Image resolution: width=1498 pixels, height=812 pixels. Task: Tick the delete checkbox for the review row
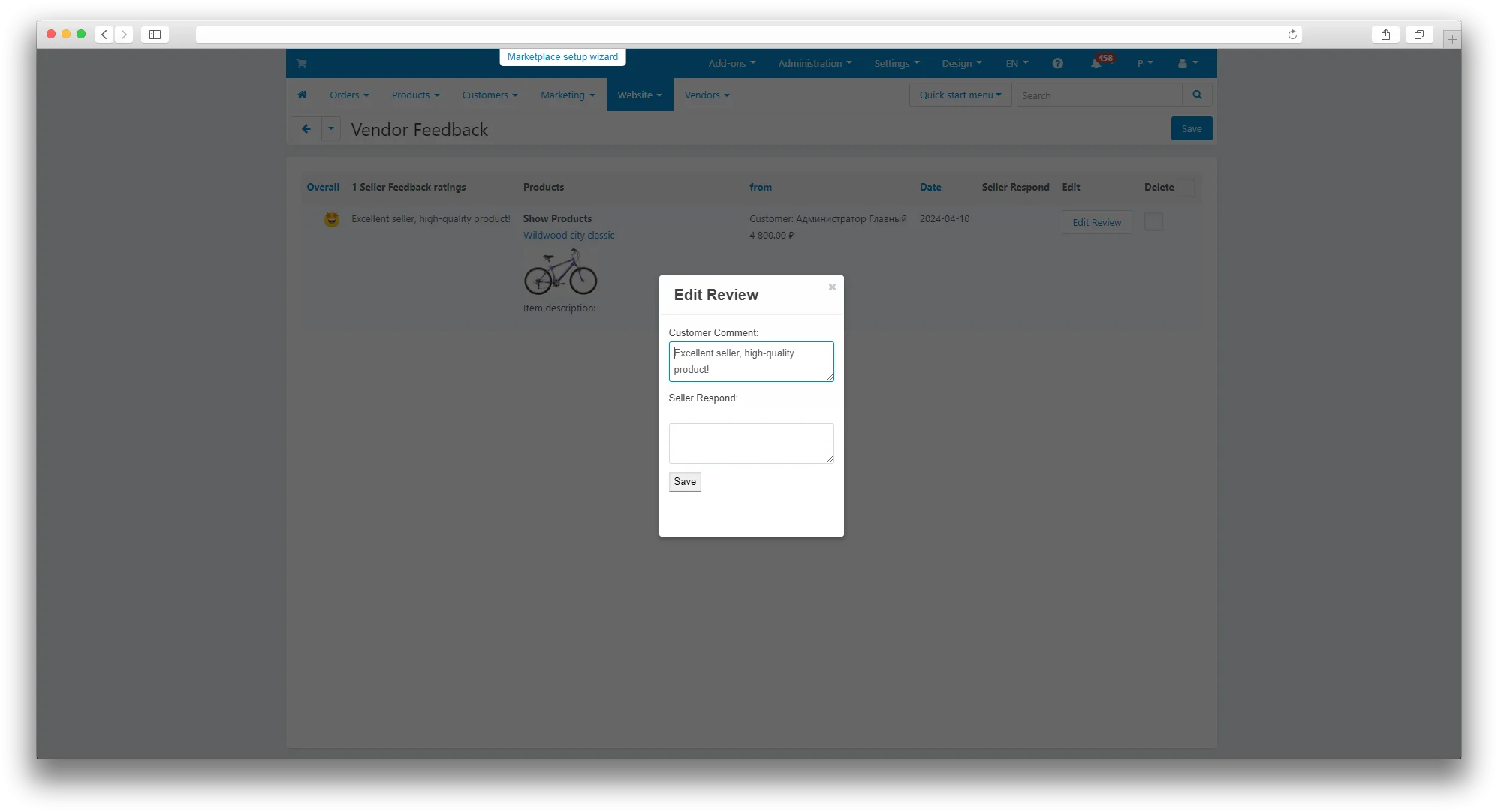point(1153,222)
